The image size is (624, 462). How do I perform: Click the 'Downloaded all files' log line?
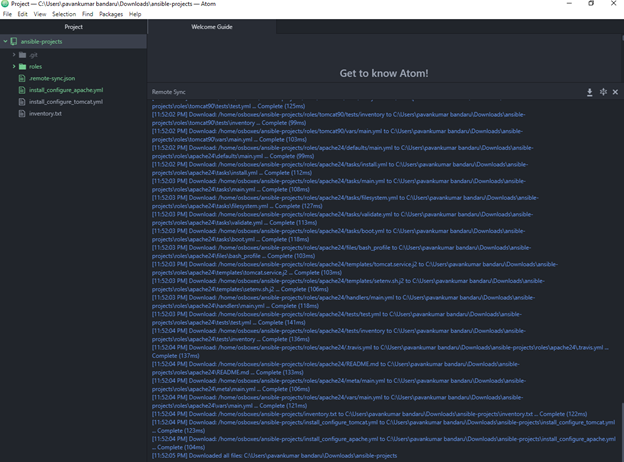click(x=274, y=456)
